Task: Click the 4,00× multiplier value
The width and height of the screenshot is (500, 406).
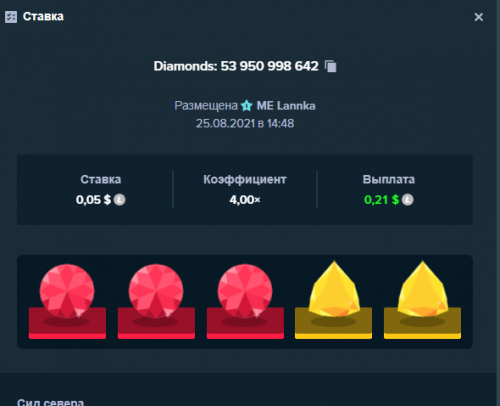Action: (x=245, y=200)
